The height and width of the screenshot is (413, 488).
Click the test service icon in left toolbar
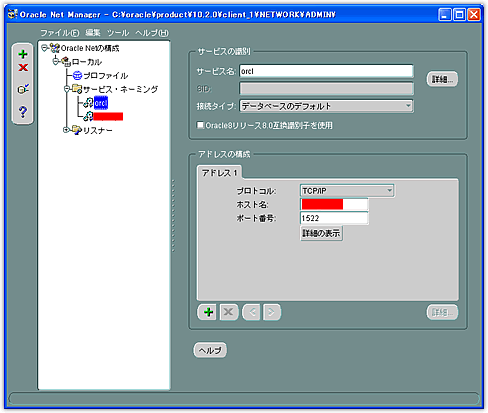(23, 89)
